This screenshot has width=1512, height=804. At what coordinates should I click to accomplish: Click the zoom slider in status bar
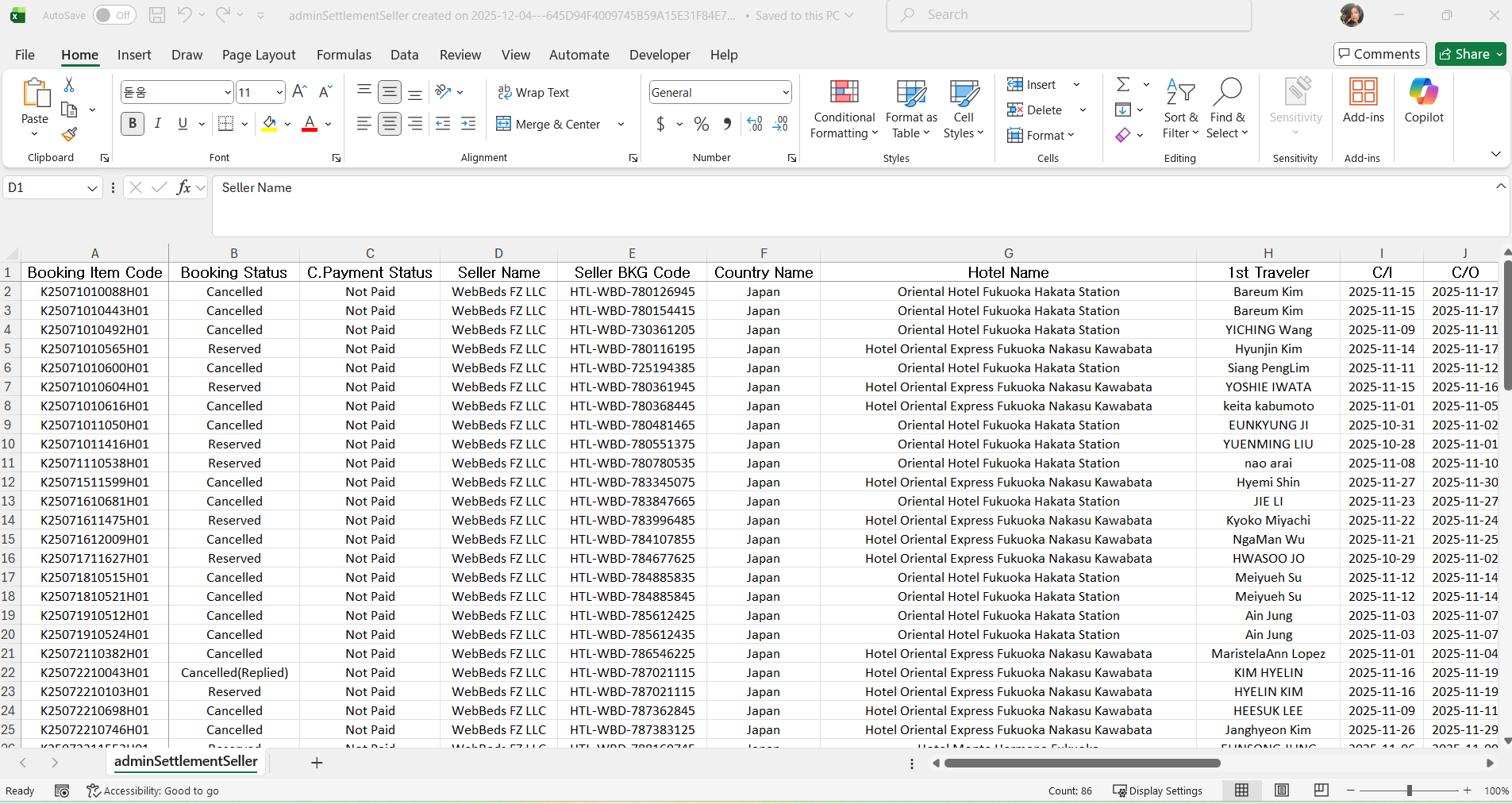coord(1409,791)
